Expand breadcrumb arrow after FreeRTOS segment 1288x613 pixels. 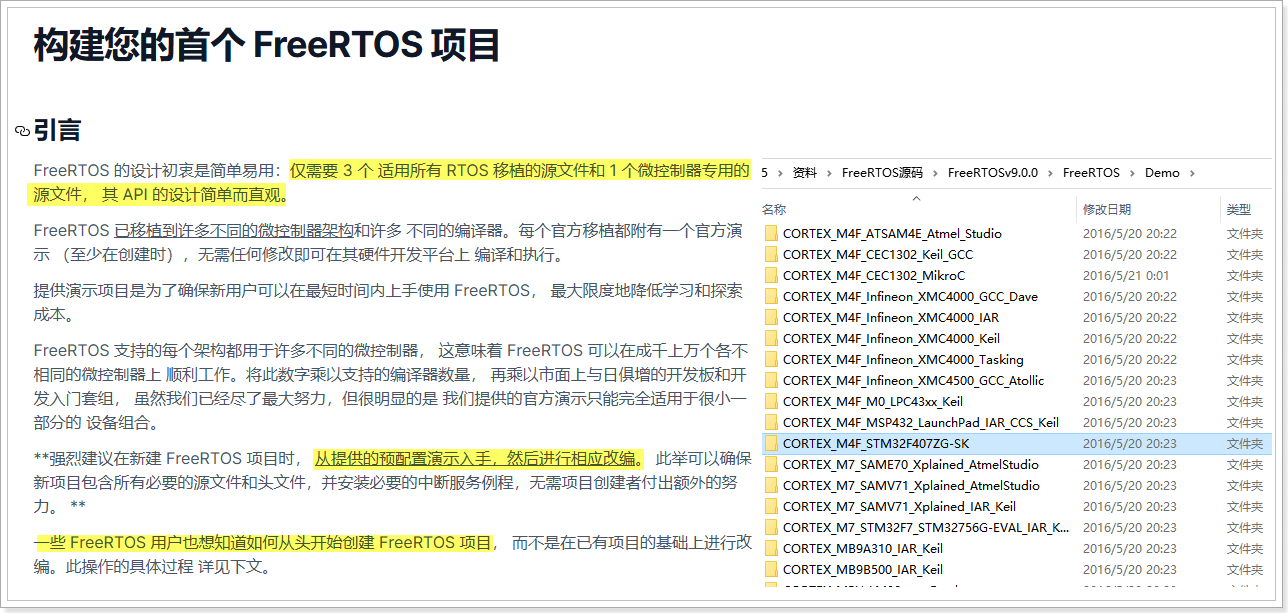click(x=1132, y=173)
